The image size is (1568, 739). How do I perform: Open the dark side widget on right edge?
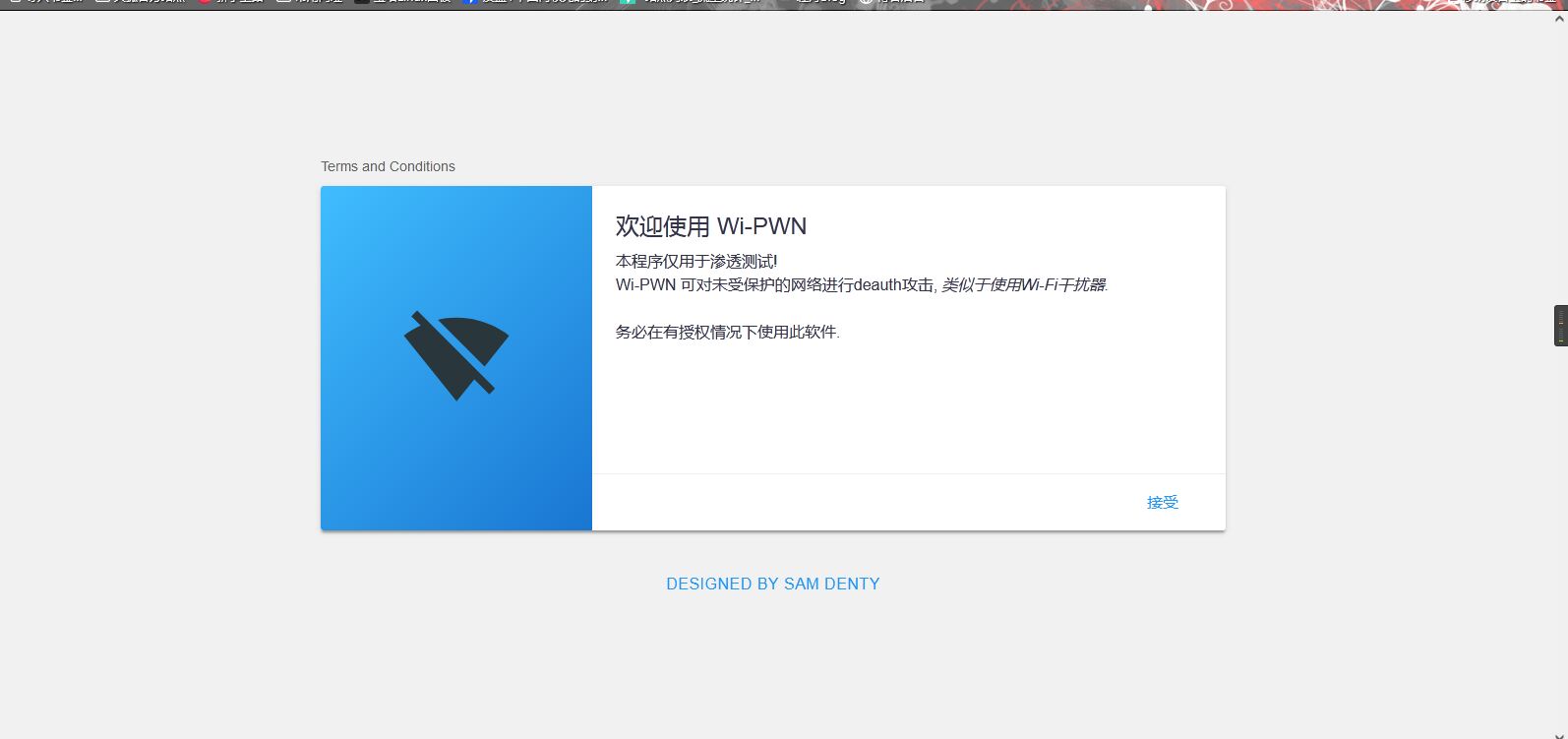pyautogui.click(x=1560, y=326)
